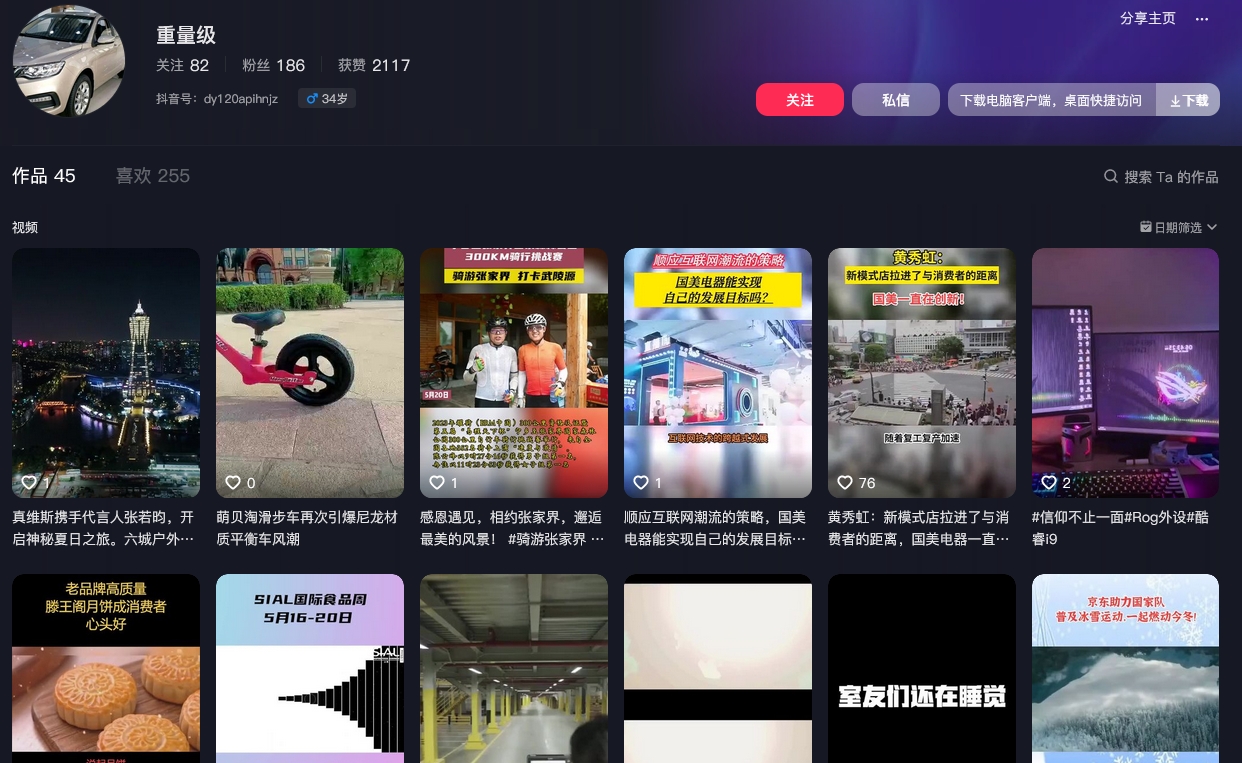Open the 黄秀虹 street crossing video thumbnail

point(922,373)
